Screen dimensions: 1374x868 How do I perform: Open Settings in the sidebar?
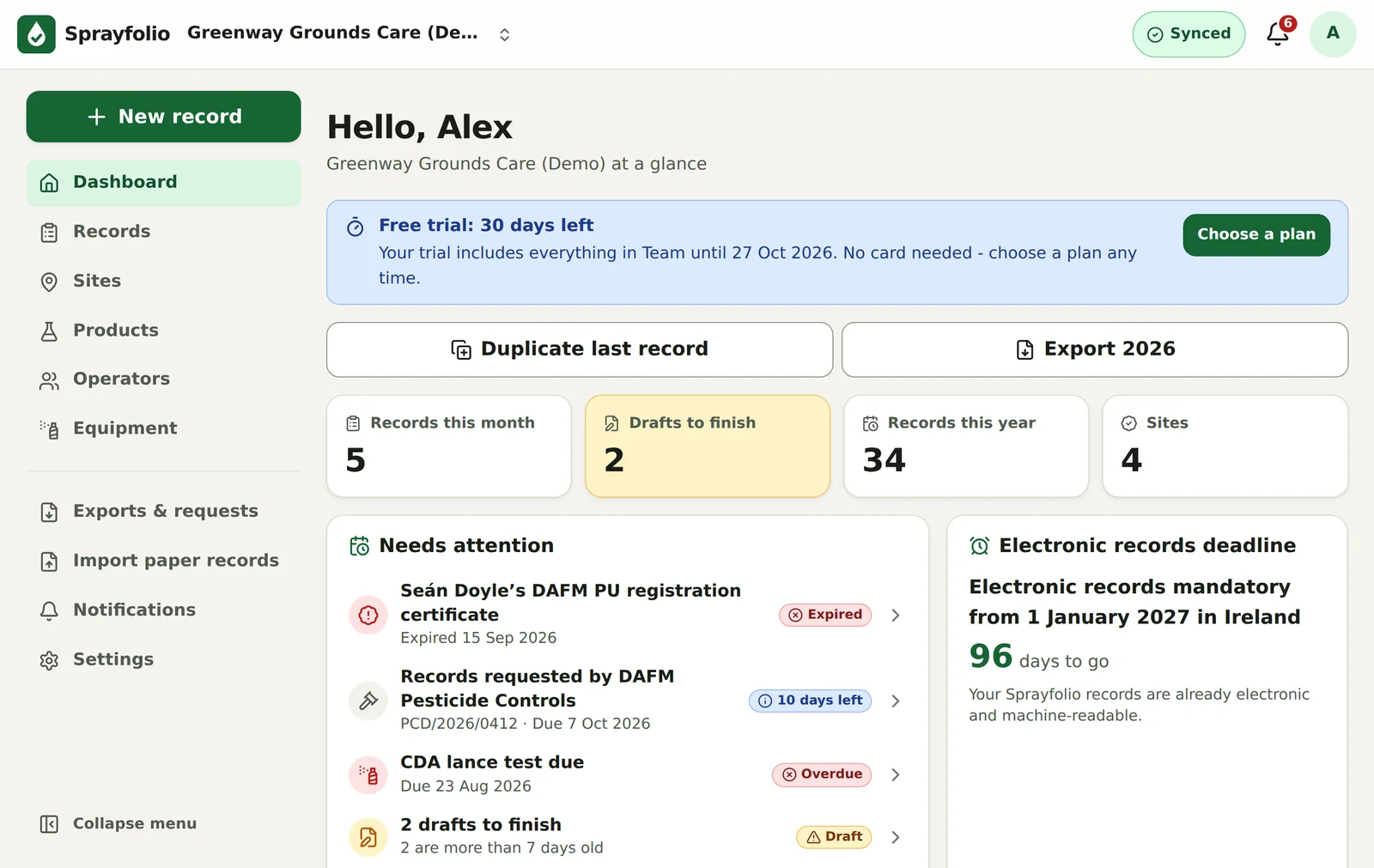(x=163, y=659)
